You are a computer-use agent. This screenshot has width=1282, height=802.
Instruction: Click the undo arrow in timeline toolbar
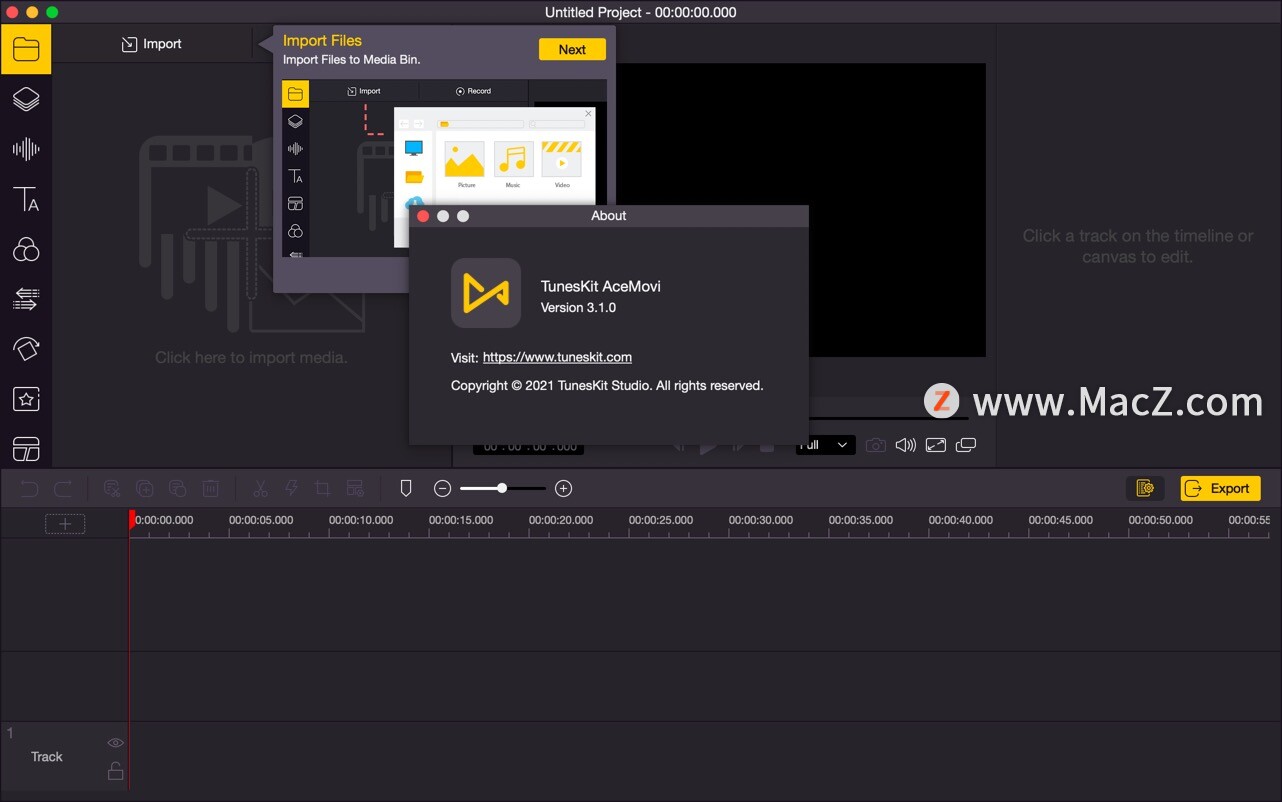click(30, 489)
